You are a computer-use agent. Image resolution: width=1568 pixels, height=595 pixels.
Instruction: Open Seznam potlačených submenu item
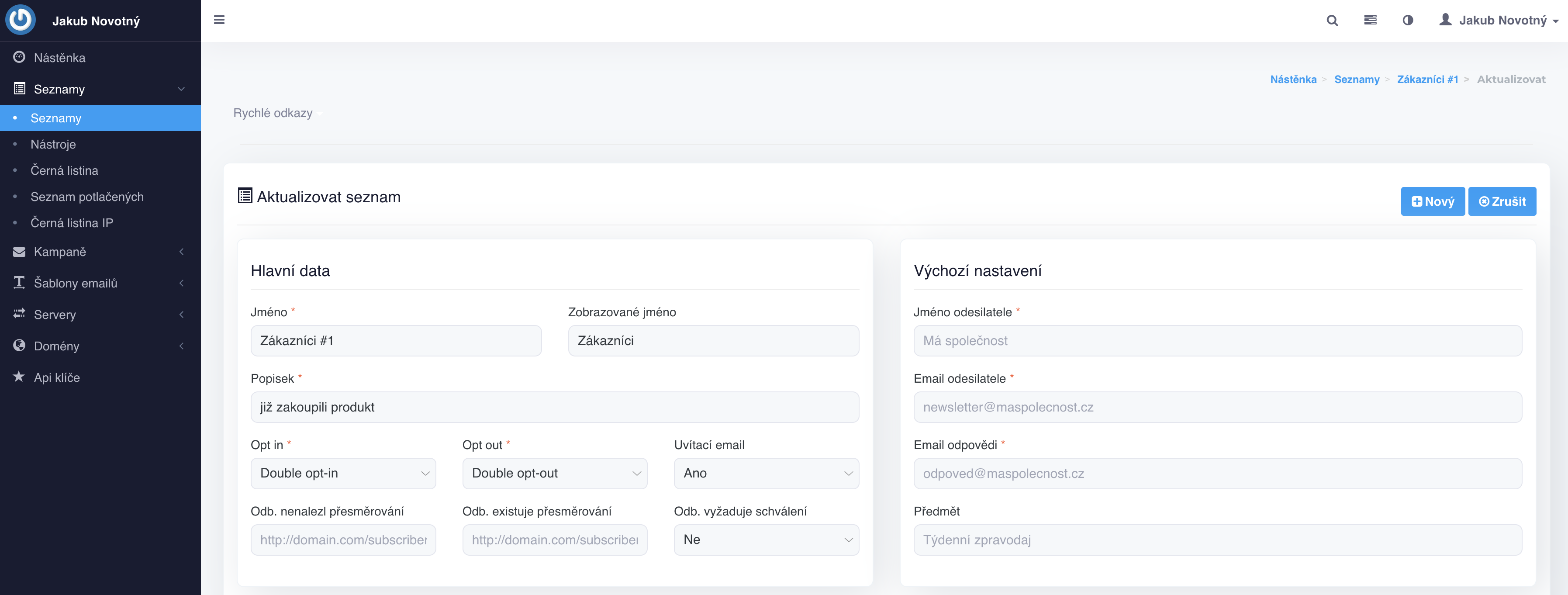pos(100,197)
